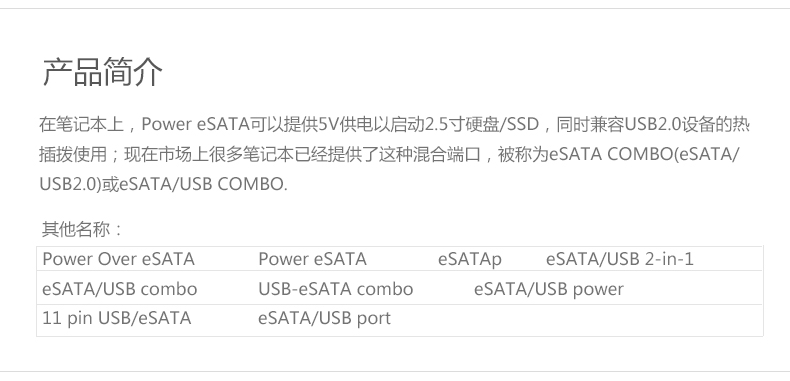Click the Power eSATA entry in the table
Screen dimensions: 790x381
pos(312,259)
